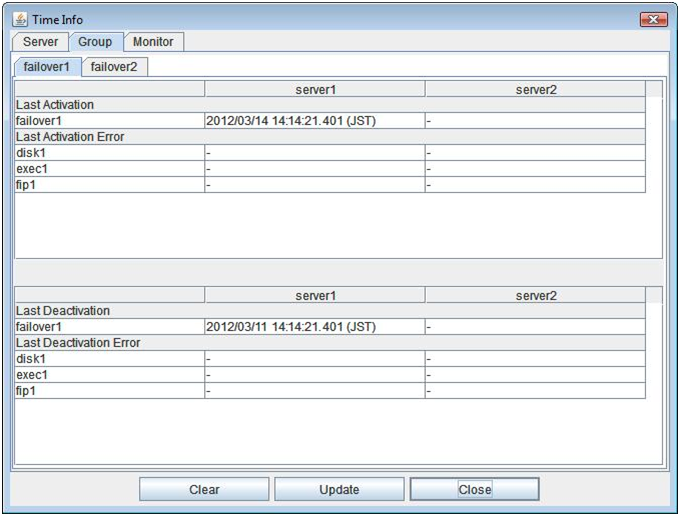680x516 pixels.
Task: Open the Monitor tab
Action: [153, 42]
